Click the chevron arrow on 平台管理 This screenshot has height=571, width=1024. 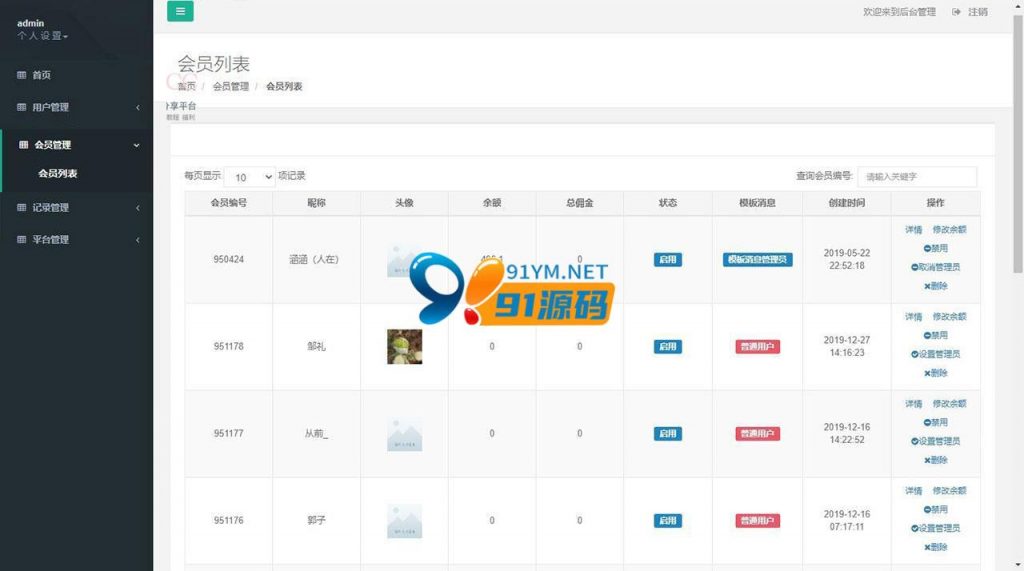(137, 240)
